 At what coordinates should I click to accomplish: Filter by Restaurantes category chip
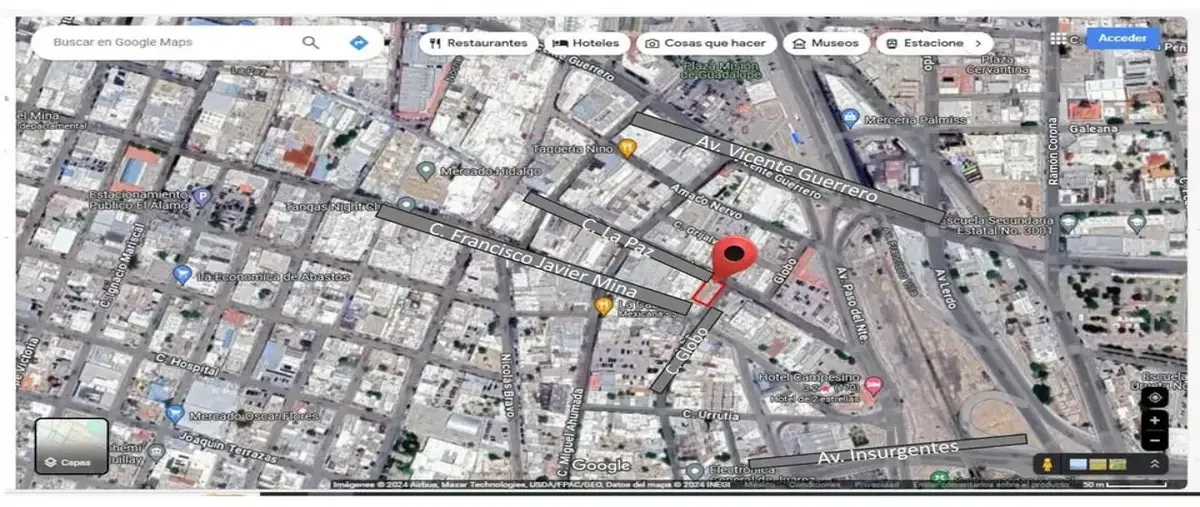pos(477,43)
